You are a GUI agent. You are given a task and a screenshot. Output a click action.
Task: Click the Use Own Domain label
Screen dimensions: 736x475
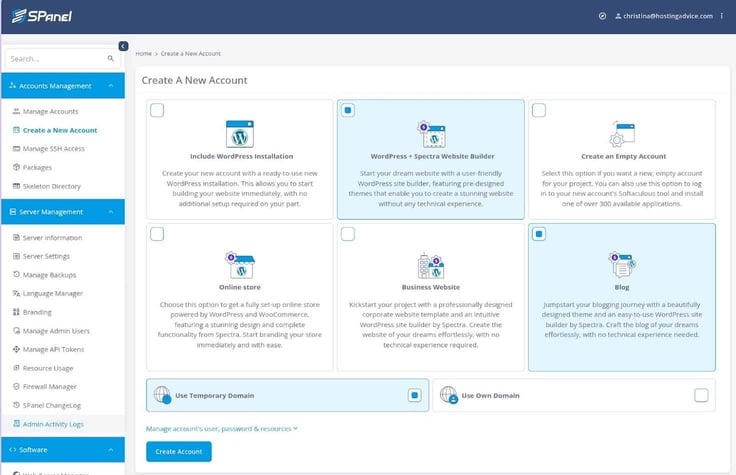click(x=491, y=395)
